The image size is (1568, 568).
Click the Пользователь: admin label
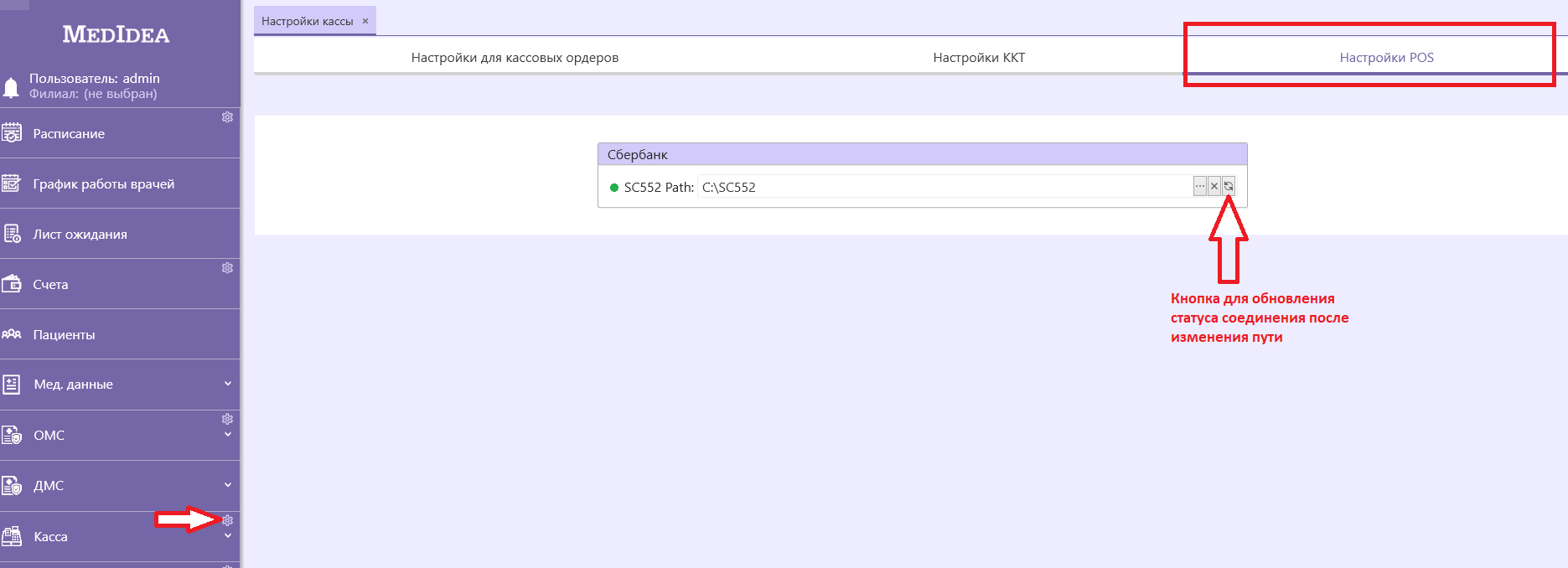tap(95, 78)
